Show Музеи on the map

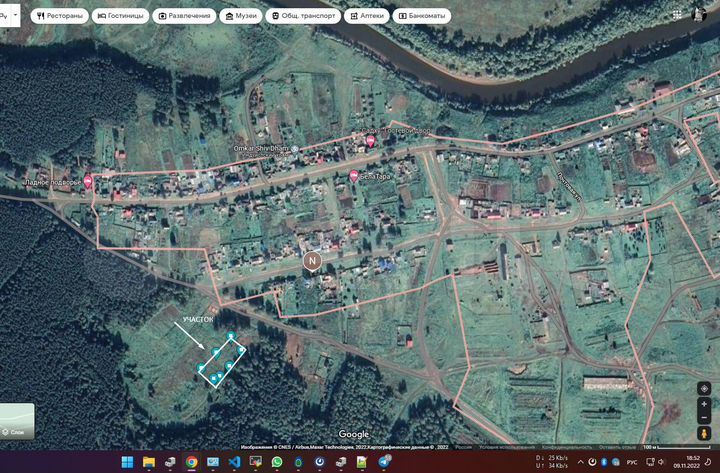(x=240, y=16)
